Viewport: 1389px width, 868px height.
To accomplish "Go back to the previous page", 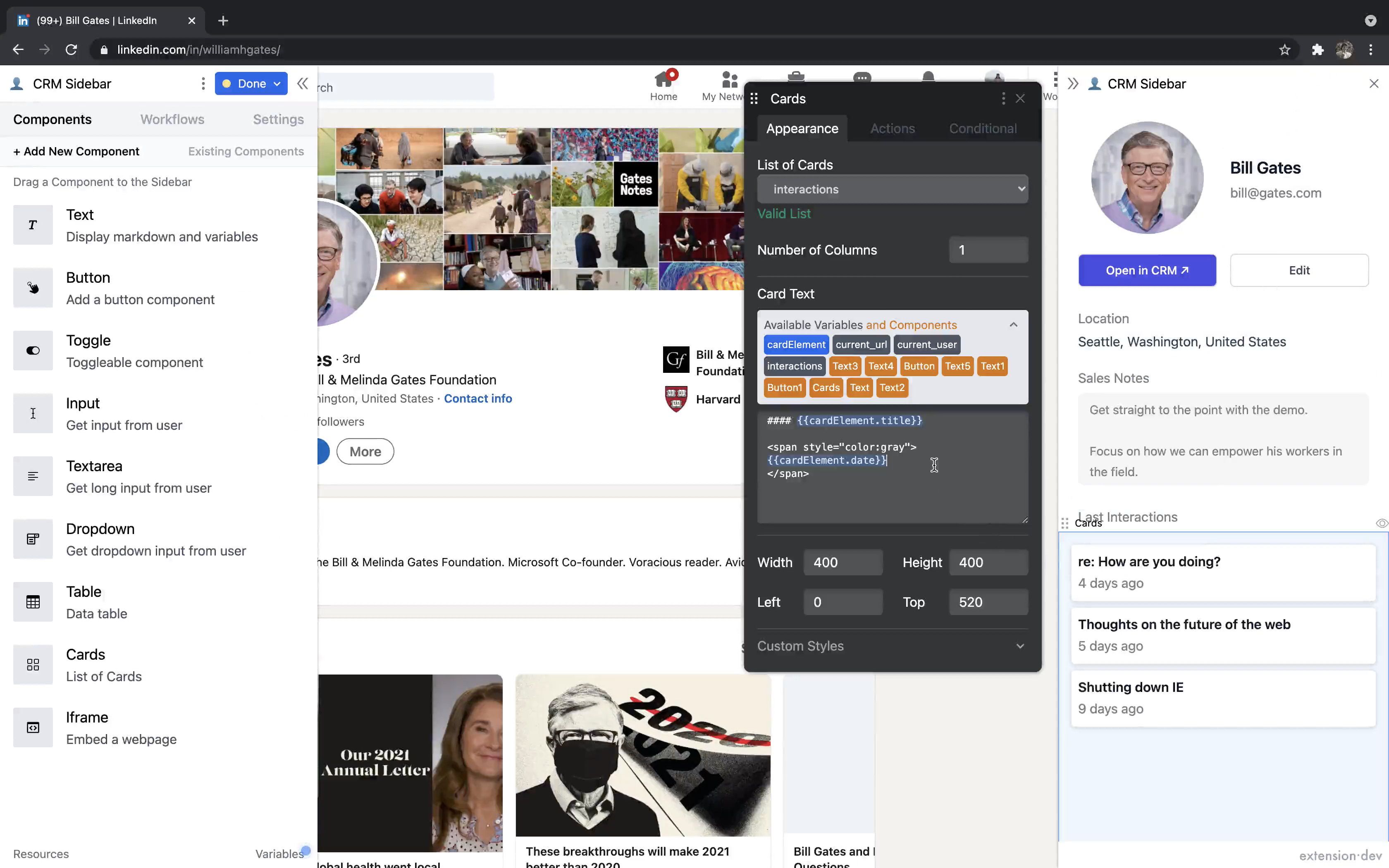I will pos(18,50).
